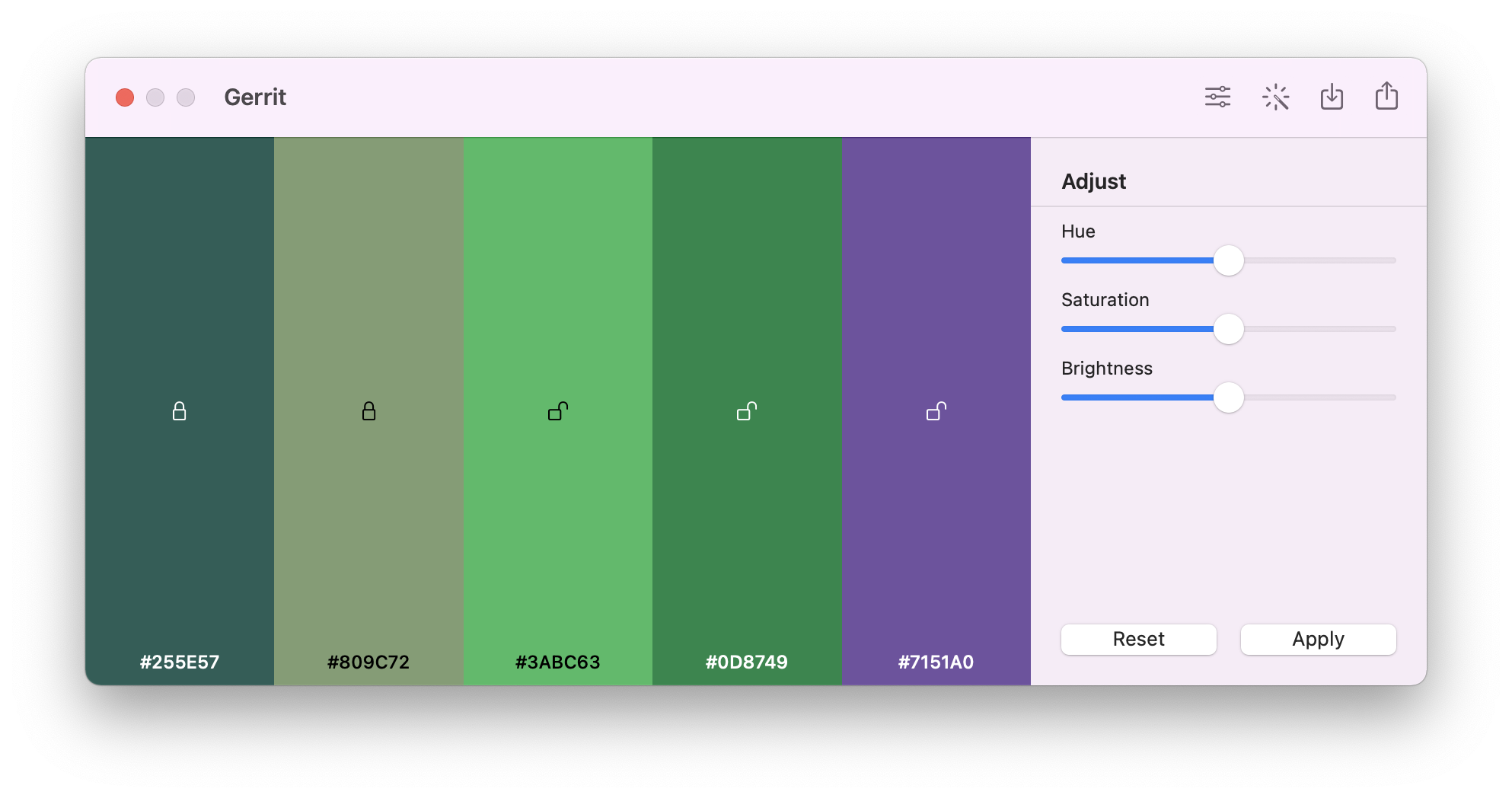The height and width of the screenshot is (798, 1512).
Task: Lock the #0D8749 color swatch
Action: tap(747, 411)
